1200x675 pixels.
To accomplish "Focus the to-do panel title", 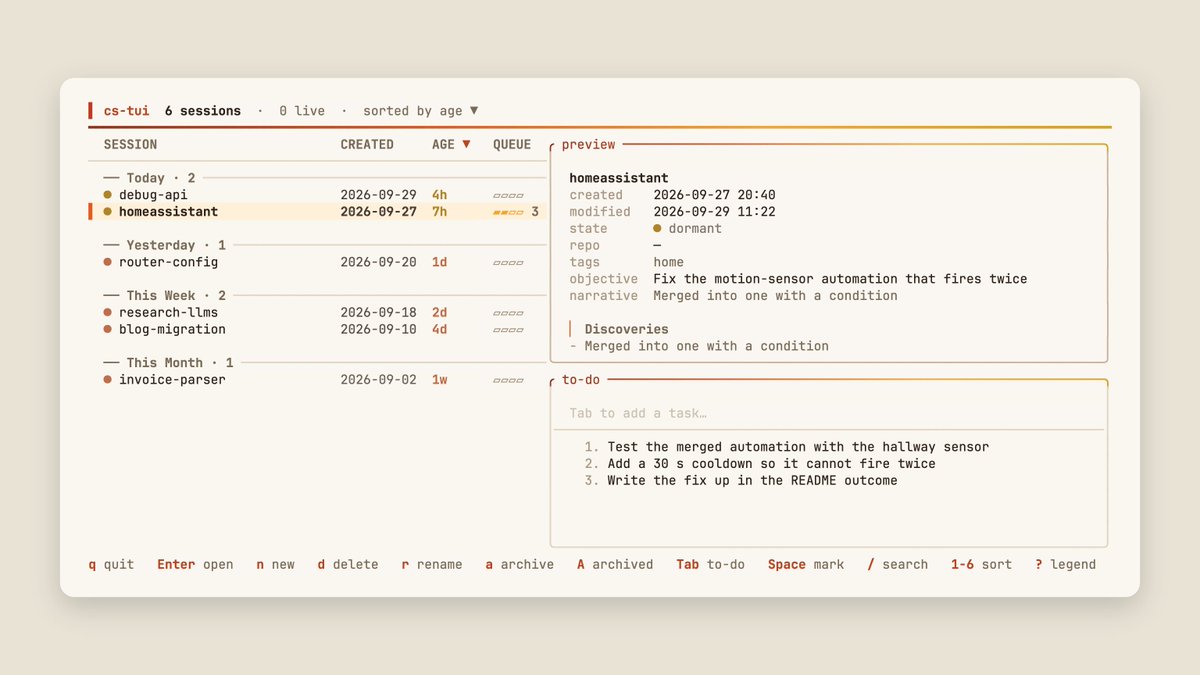I will [x=580, y=380].
